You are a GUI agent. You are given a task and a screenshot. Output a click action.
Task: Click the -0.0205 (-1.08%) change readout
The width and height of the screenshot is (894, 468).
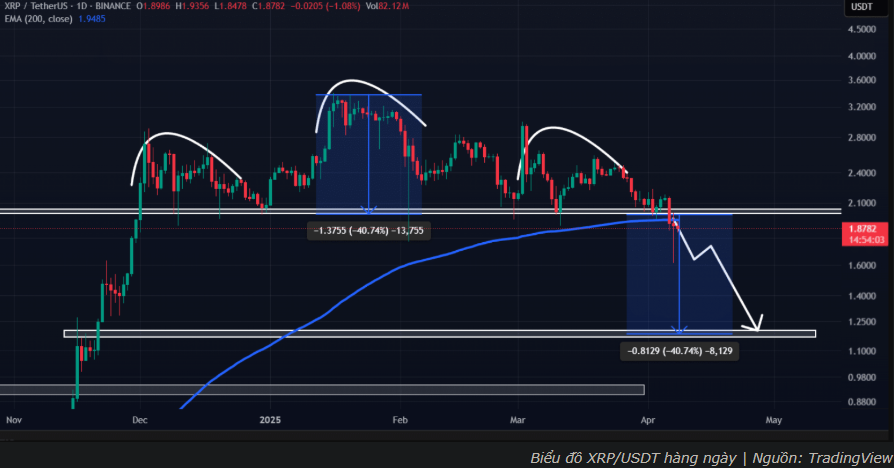pos(325,6)
